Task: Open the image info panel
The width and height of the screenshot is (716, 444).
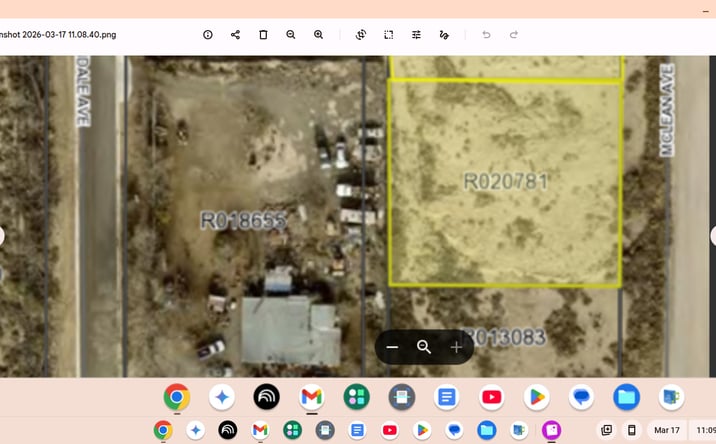Action: pos(208,35)
